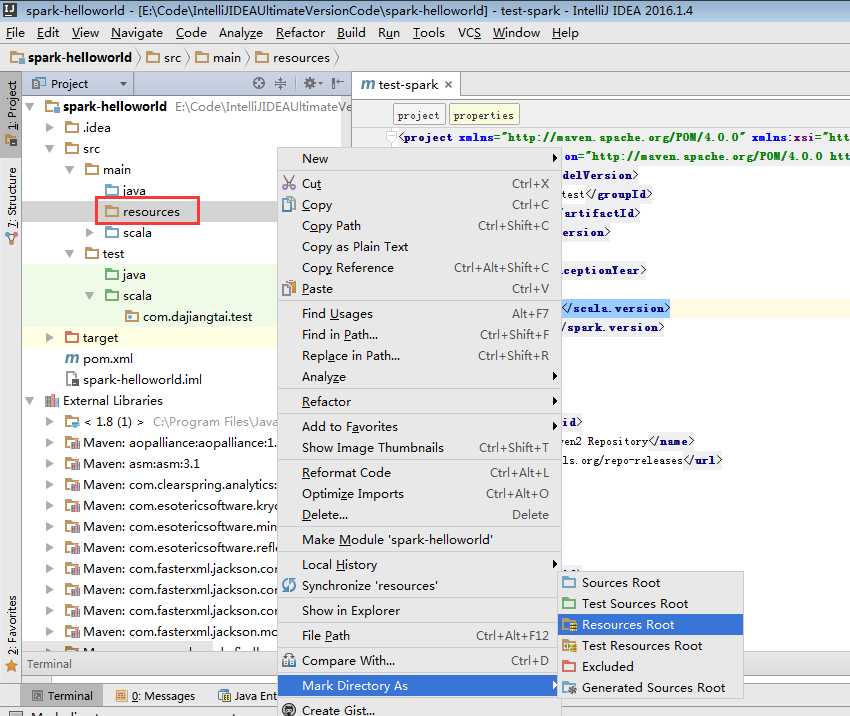Image resolution: width=850 pixels, height=716 pixels.
Task: Click the Cut scissors icon
Action: click(x=289, y=183)
